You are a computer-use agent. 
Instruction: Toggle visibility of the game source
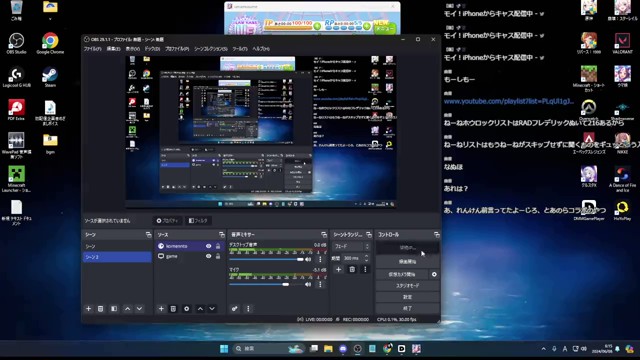point(209,256)
